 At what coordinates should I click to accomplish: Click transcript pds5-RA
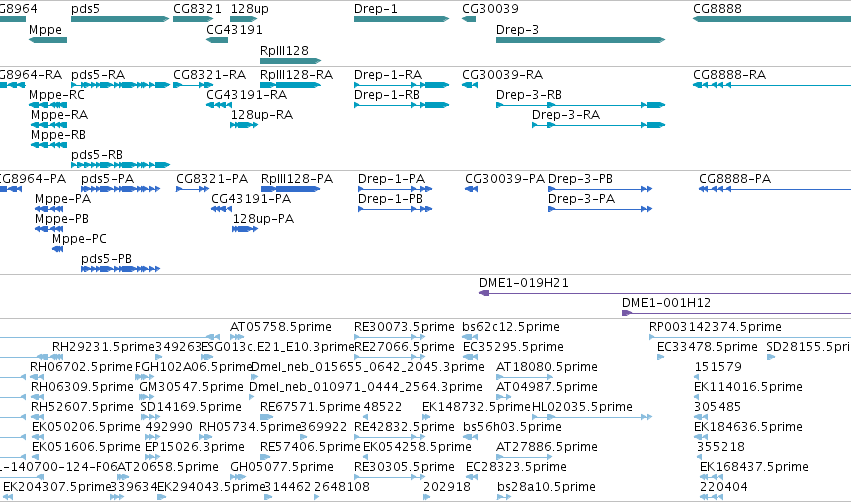[x=120, y=85]
